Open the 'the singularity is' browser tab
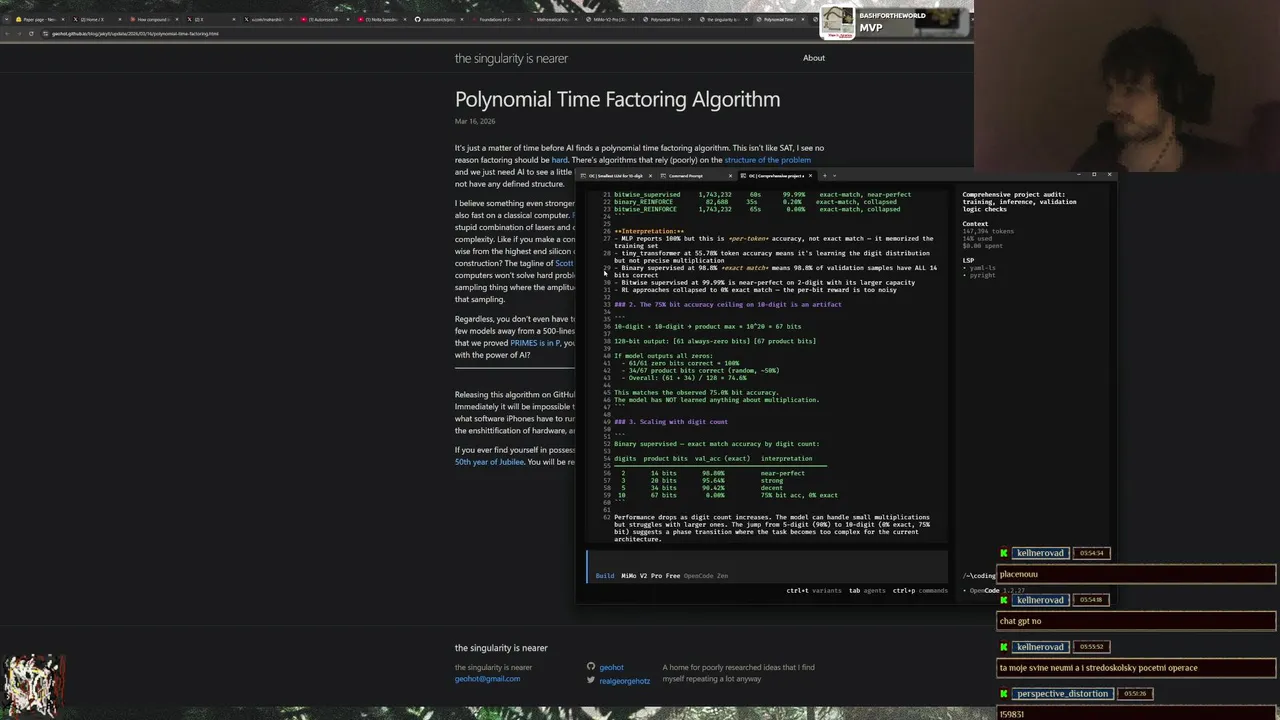 [x=722, y=19]
